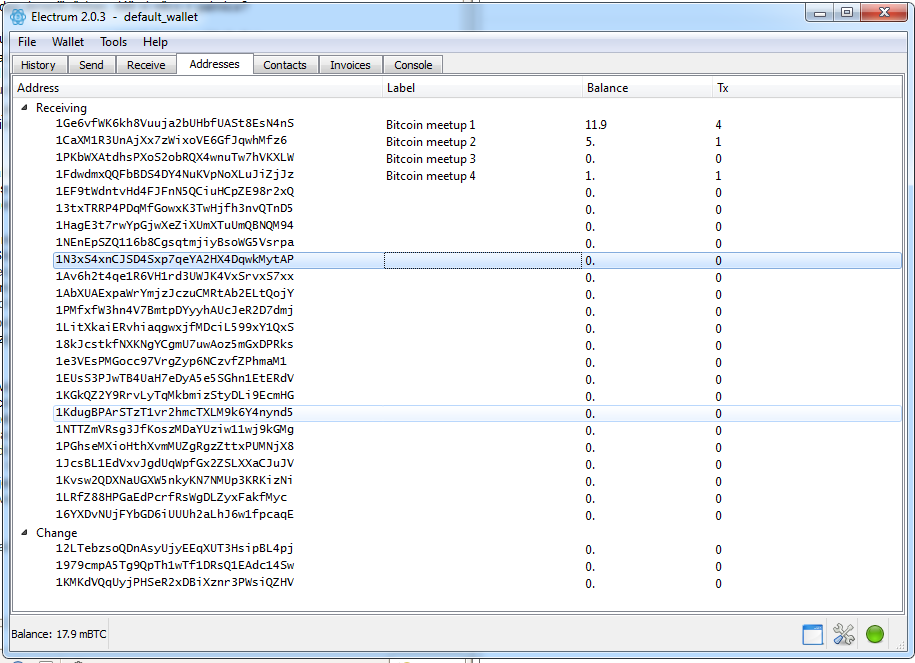The height and width of the screenshot is (663, 915).
Task: Click the 5. balance of Bitcoin meetup 2
Action: (590, 142)
